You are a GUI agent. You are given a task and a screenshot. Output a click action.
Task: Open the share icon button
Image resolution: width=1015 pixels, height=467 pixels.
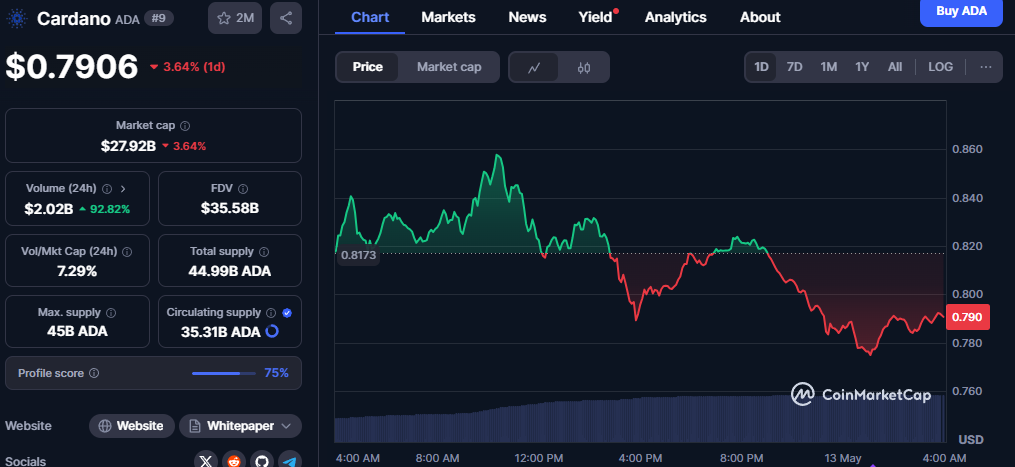click(285, 18)
